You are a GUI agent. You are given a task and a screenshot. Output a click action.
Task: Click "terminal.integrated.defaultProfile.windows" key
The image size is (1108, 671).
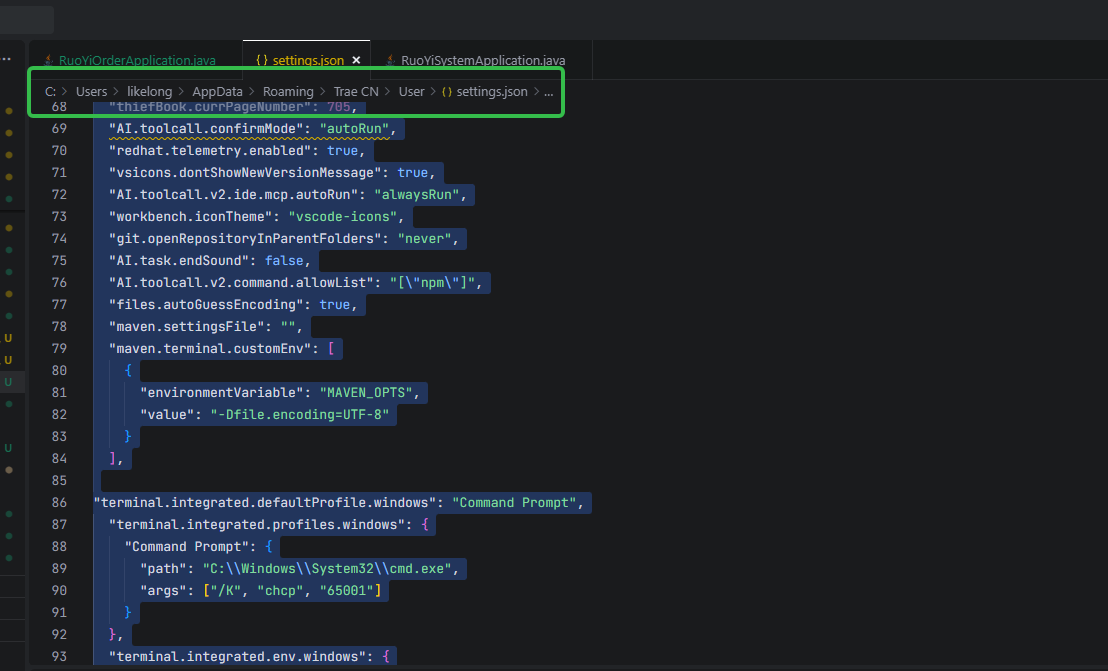(x=264, y=502)
